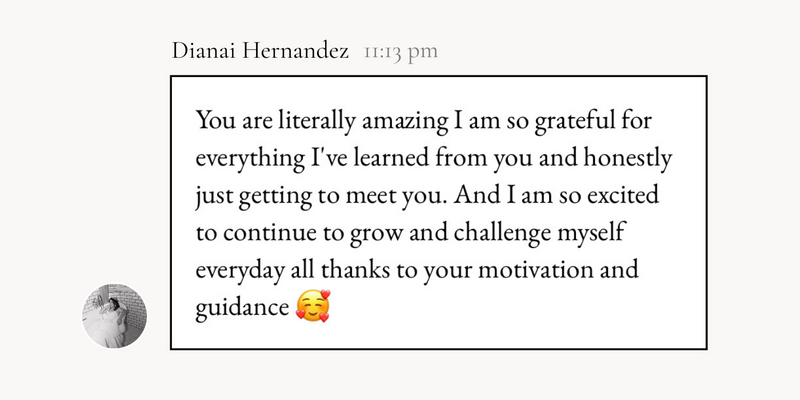Click the 11:13 pm timestamp
This screenshot has height=400, width=800.
(x=401, y=52)
